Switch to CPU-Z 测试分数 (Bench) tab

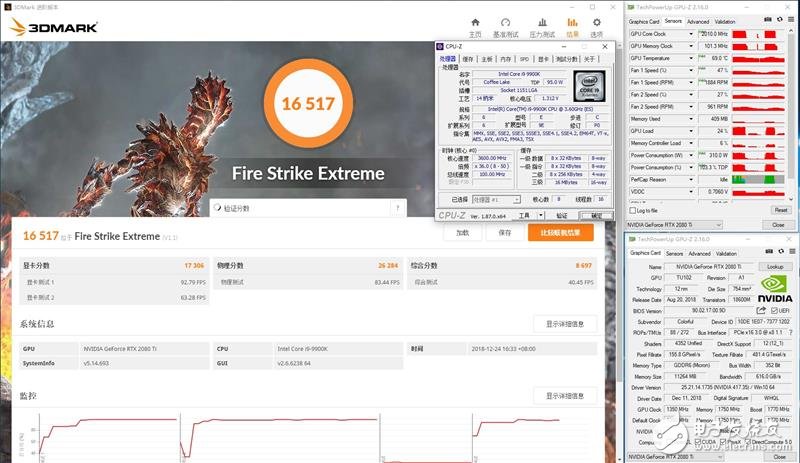pos(566,59)
